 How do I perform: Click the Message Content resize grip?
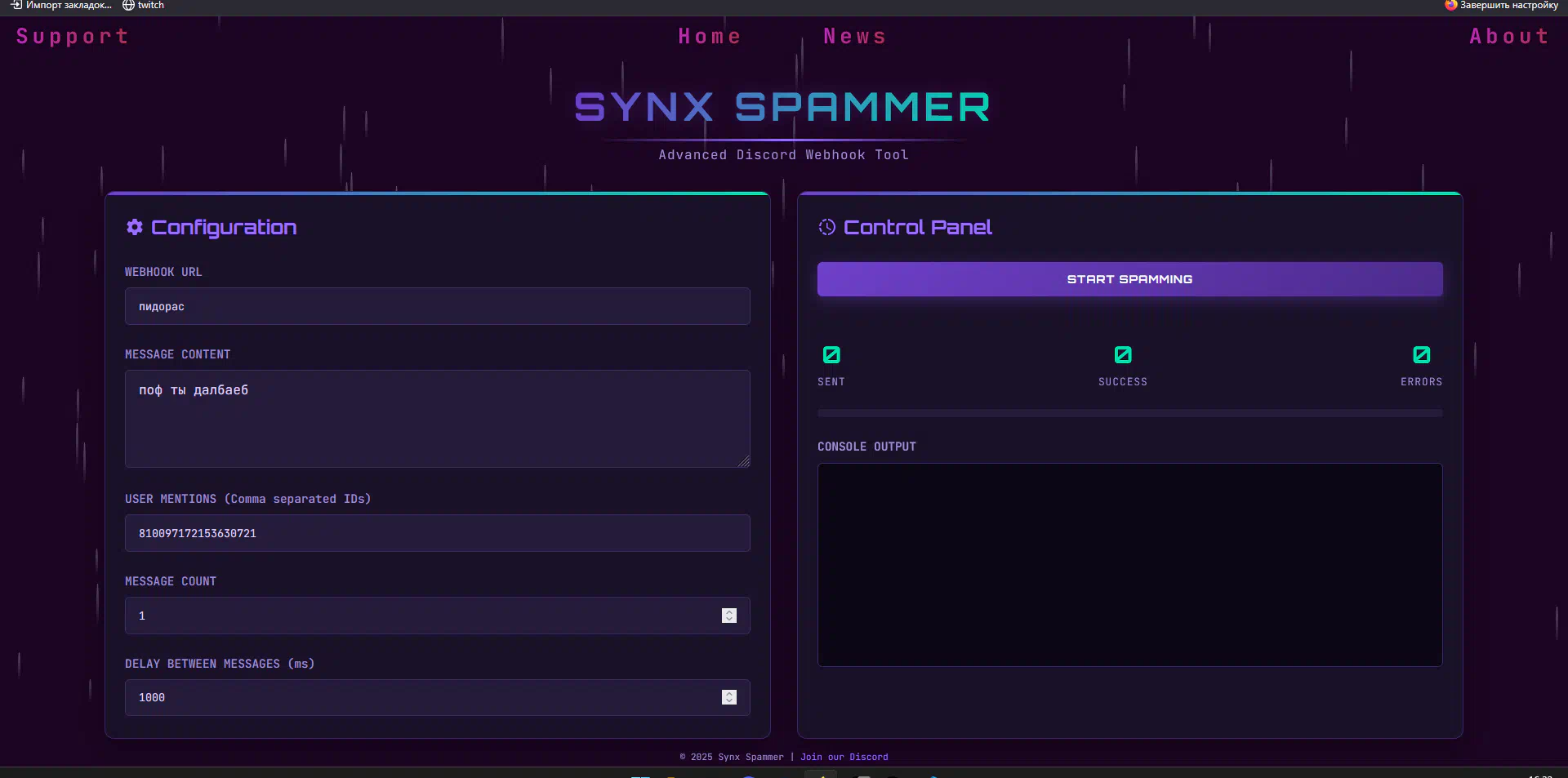pos(744,461)
